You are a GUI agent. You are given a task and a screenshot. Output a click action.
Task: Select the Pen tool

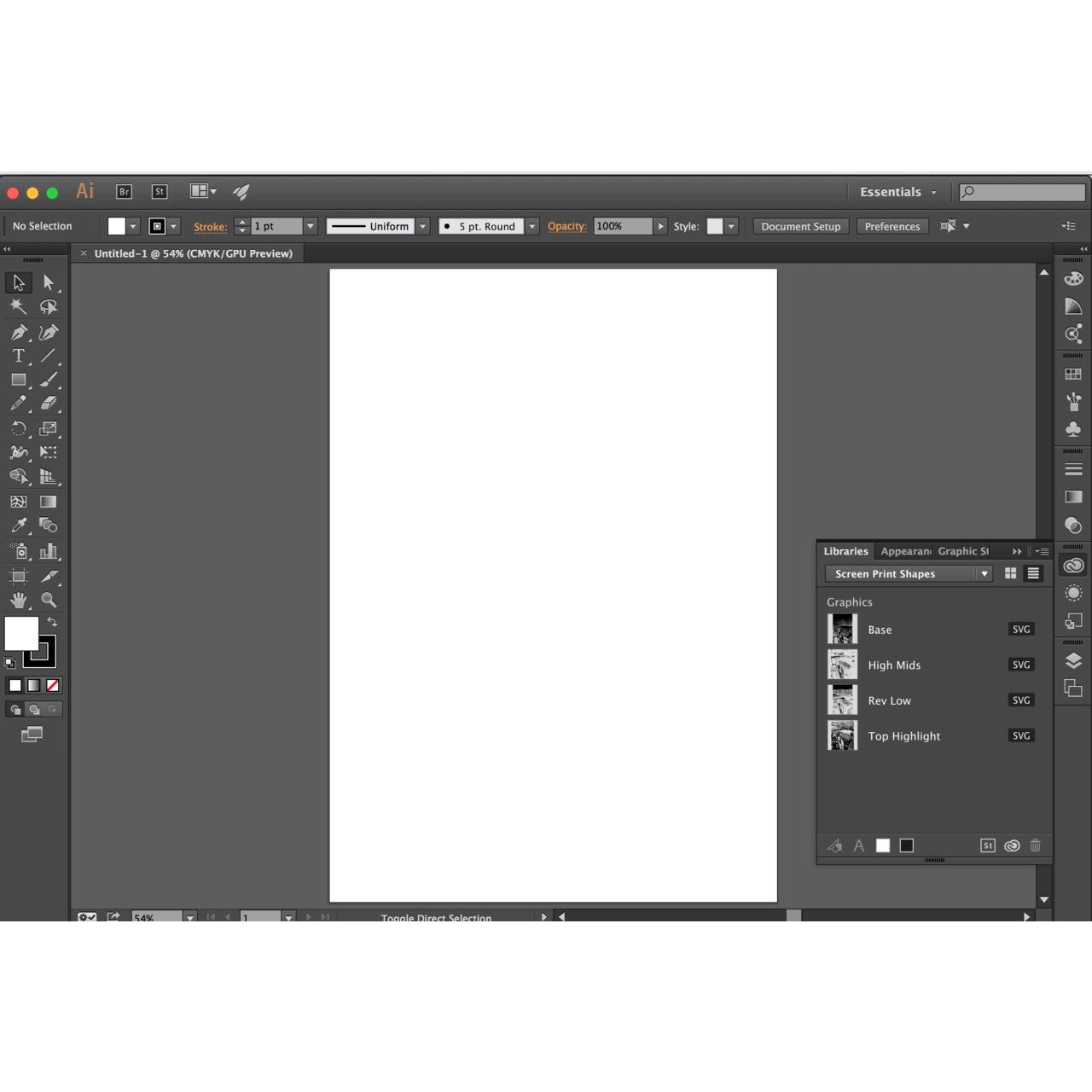(x=18, y=332)
